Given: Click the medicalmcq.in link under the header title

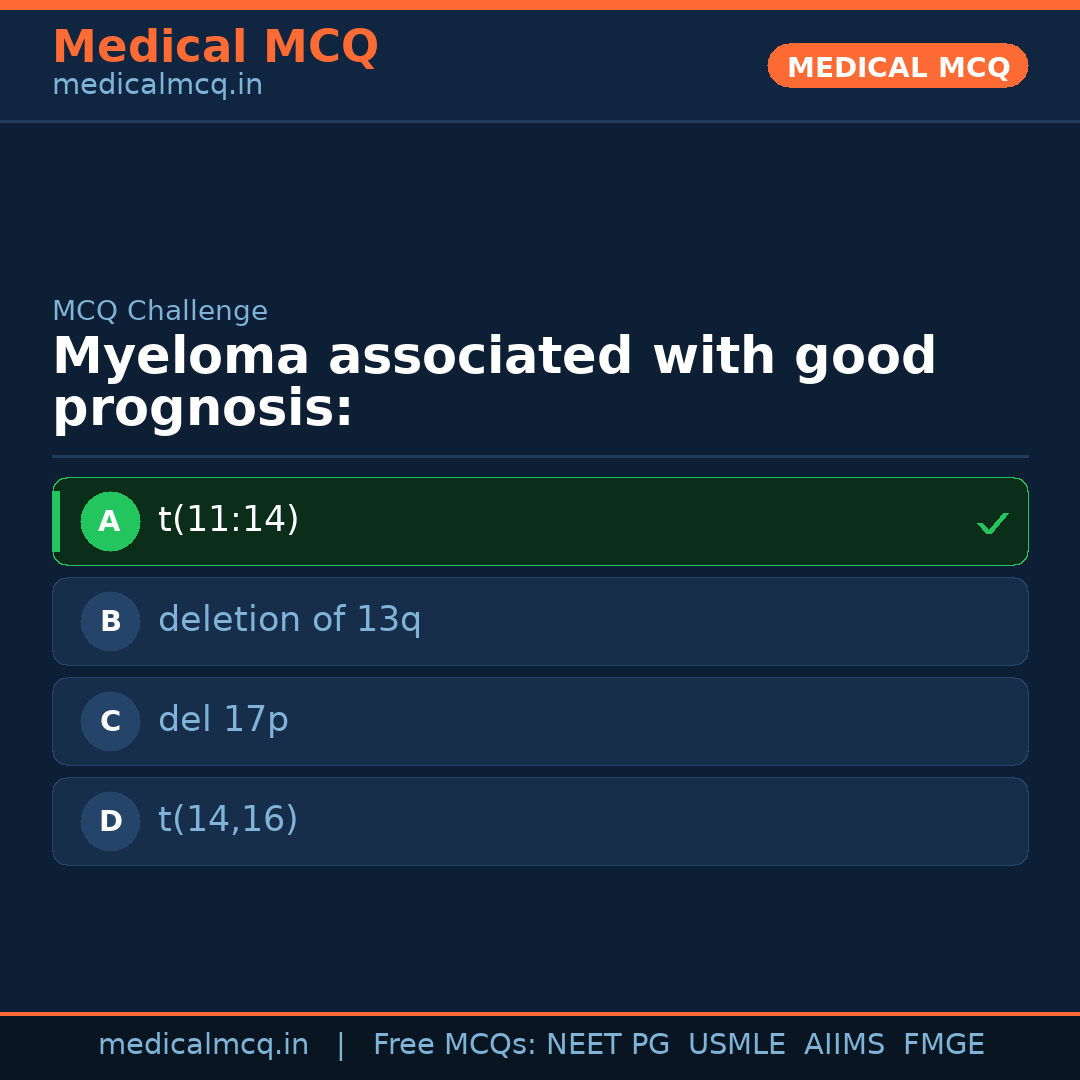Looking at the screenshot, I should tap(157, 85).
